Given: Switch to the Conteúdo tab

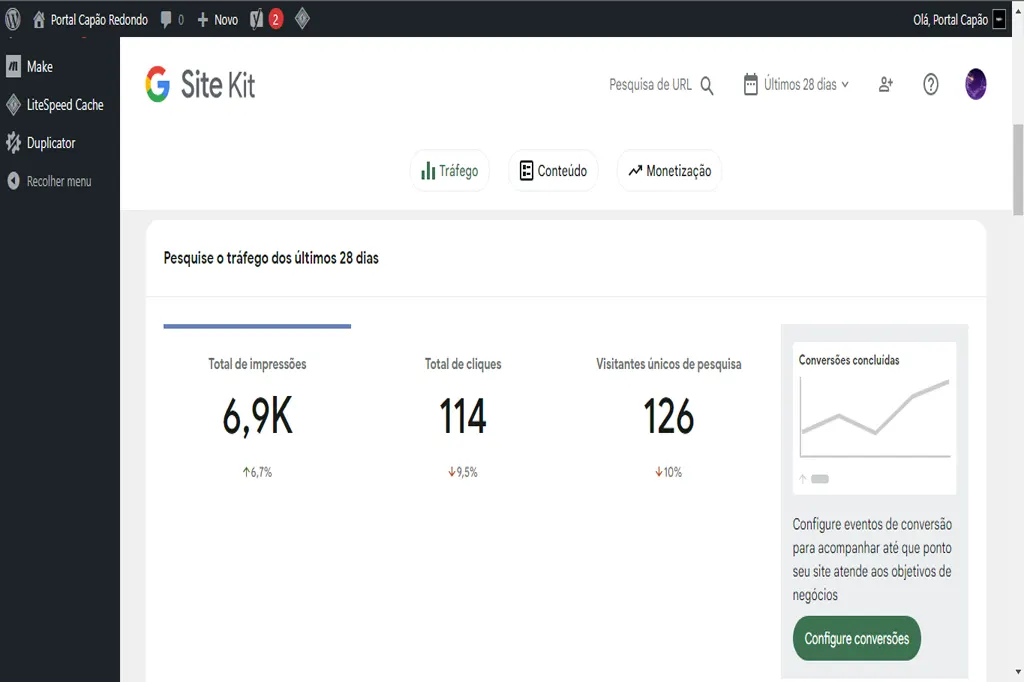Looking at the screenshot, I should (552, 170).
